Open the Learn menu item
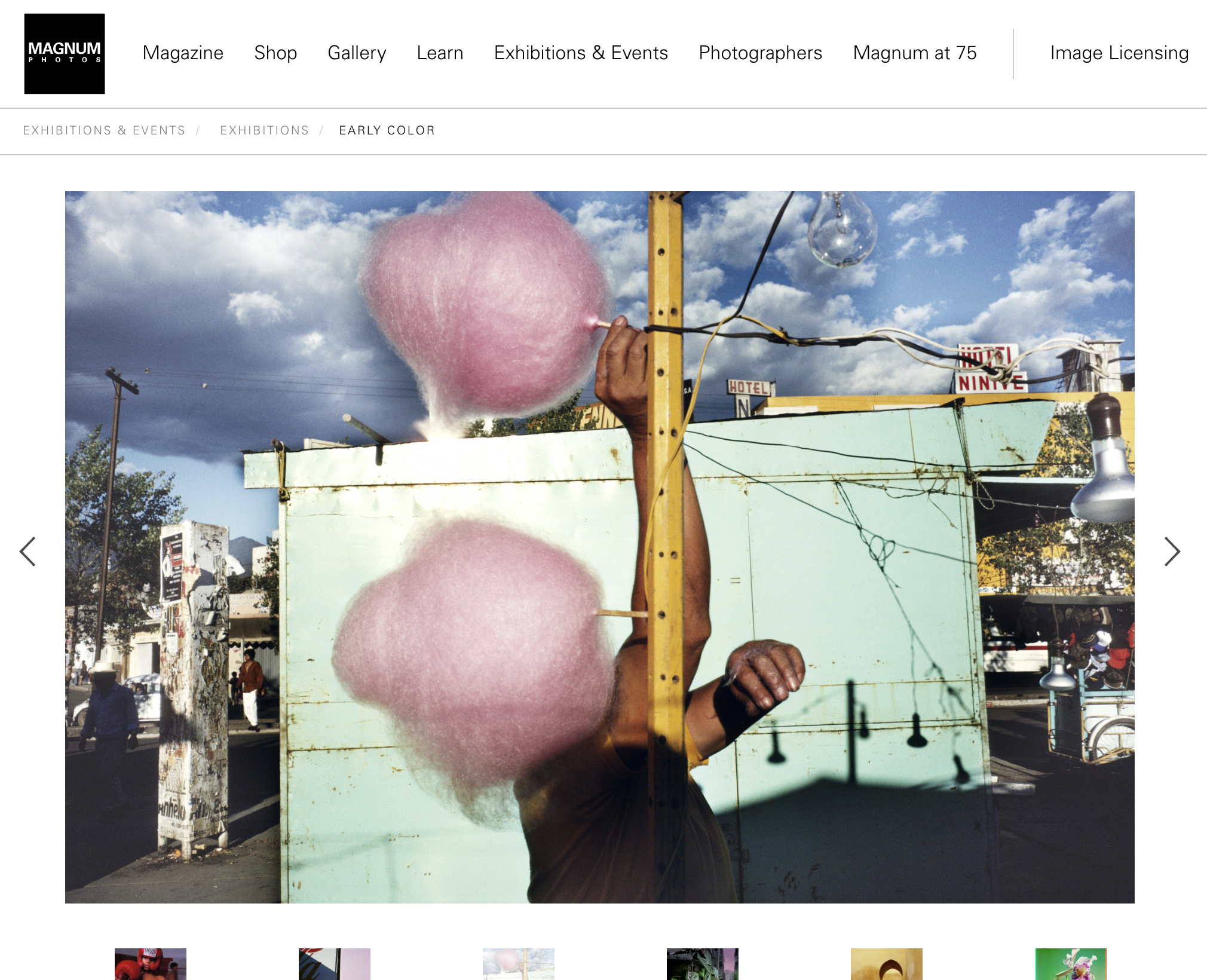Screen dimensions: 1207x980 440,53
